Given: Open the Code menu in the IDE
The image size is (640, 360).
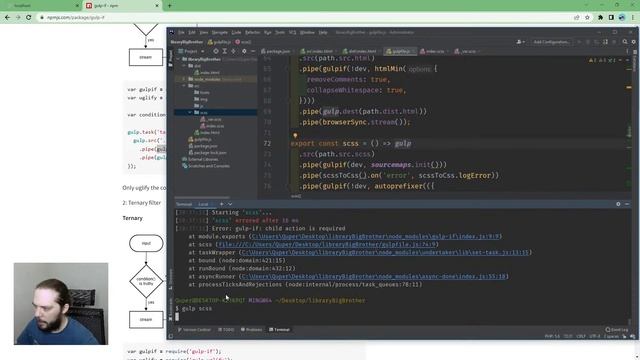Looking at the screenshot, I should coord(237,32).
